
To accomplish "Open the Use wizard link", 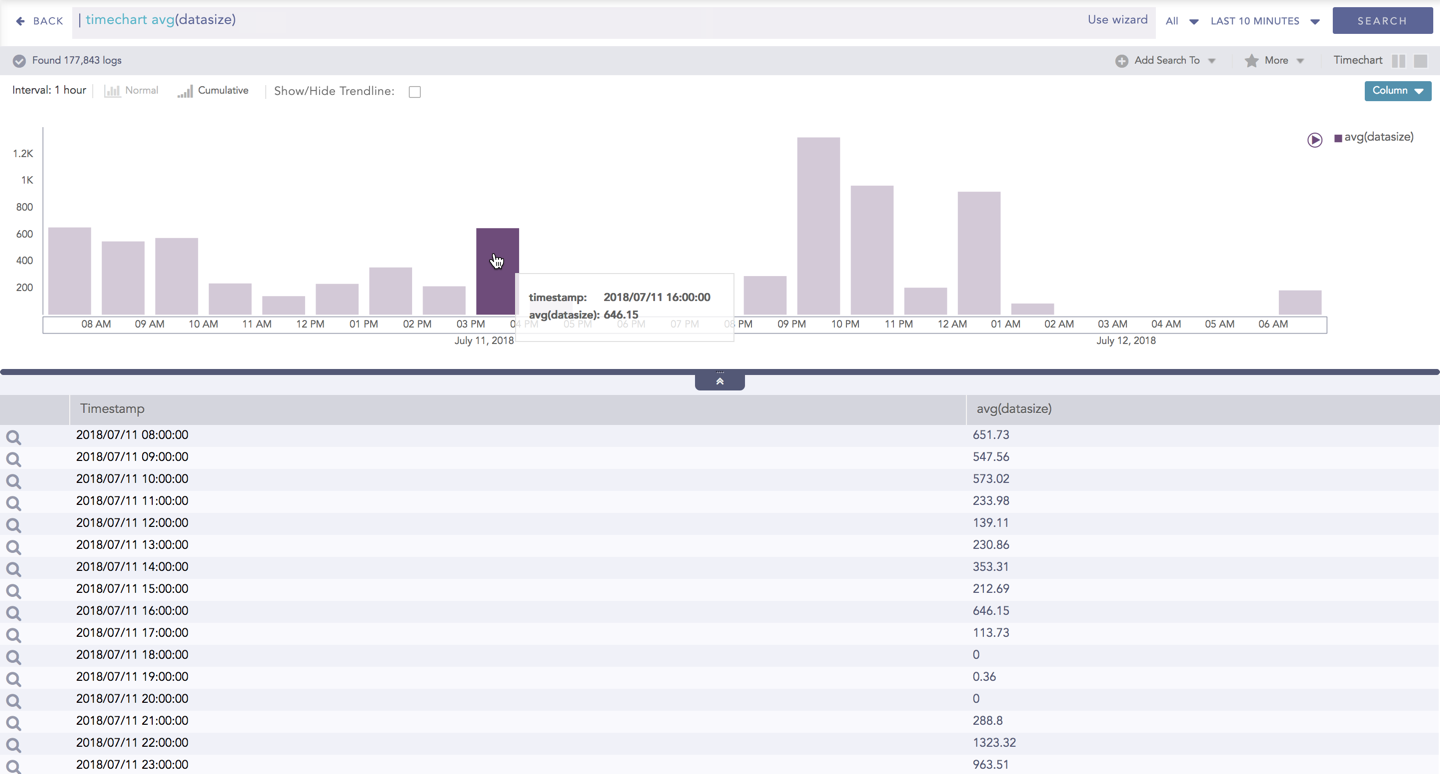I will [x=1117, y=20].
